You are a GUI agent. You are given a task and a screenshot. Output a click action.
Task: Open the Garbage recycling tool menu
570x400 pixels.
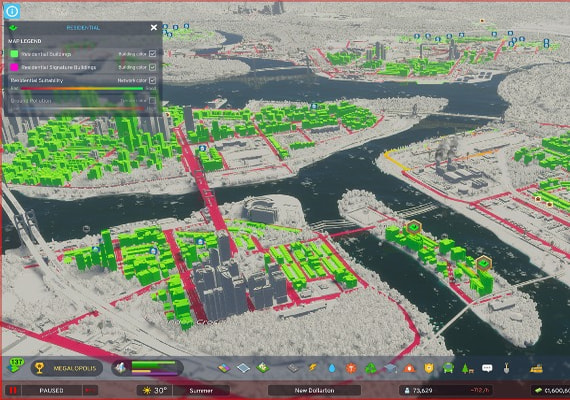coord(370,368)
